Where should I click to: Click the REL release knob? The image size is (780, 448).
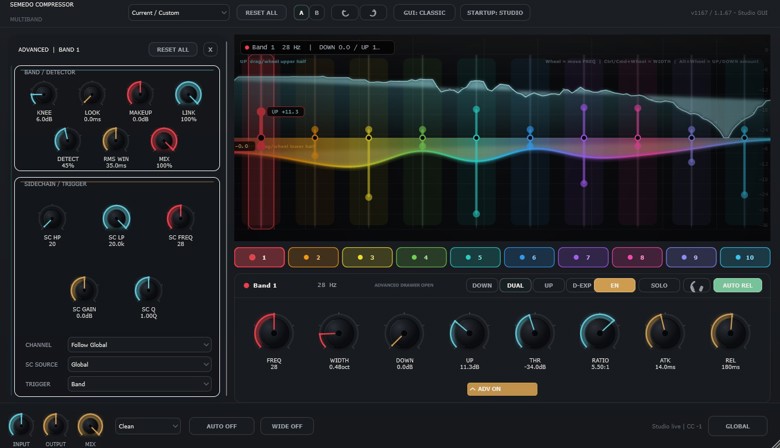click(730, 333)
